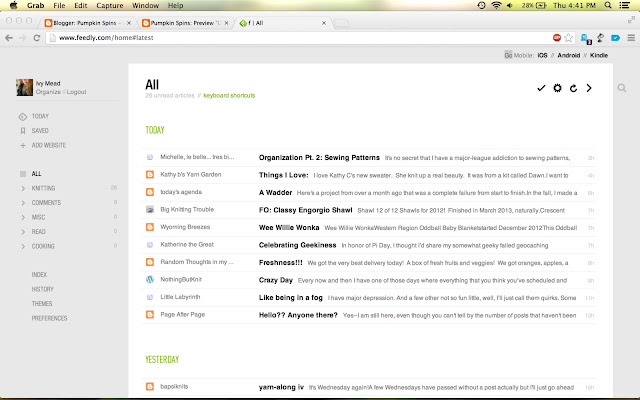The image size is (640, 400).
Task: Open the feed settings gear icon
Action: tap(557, 88)
